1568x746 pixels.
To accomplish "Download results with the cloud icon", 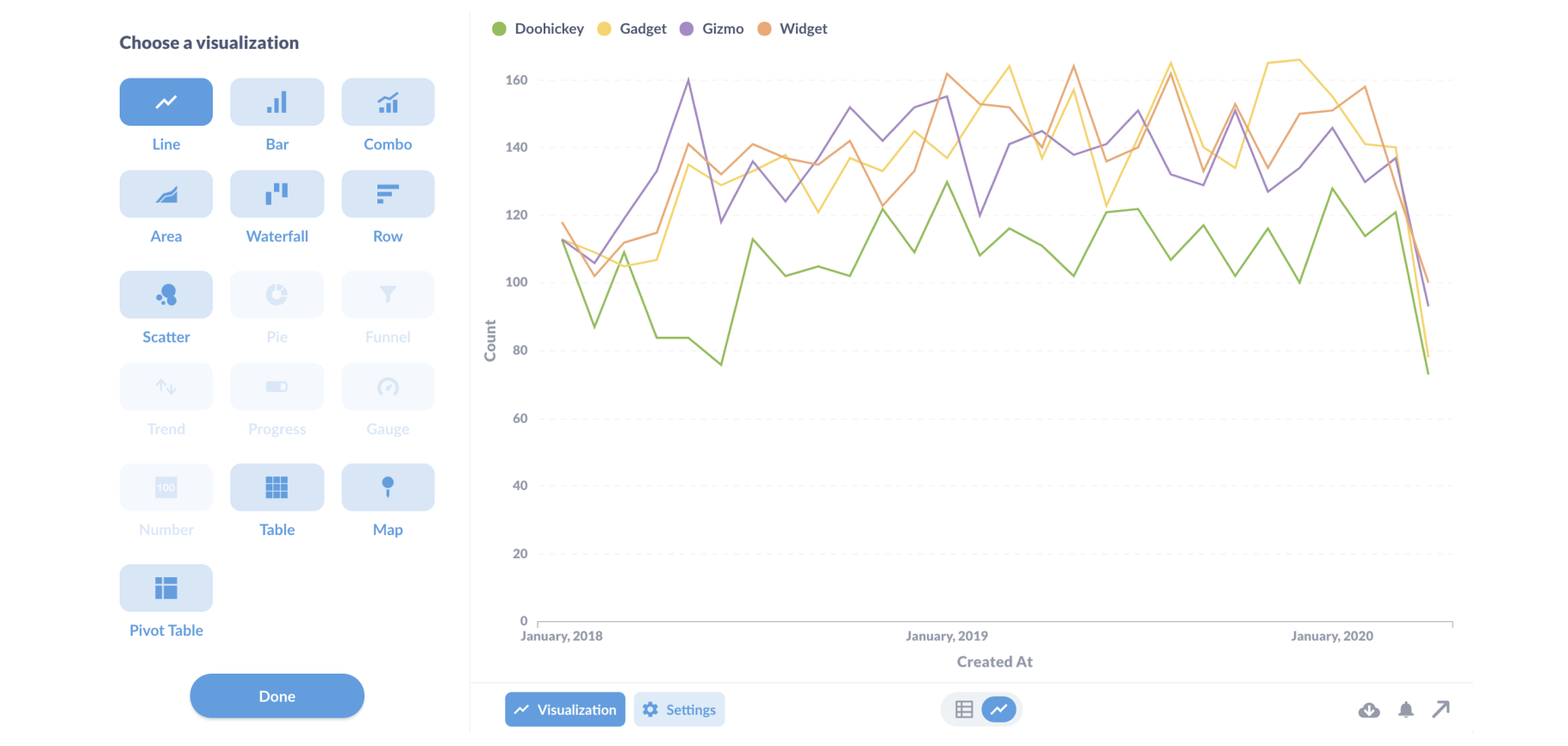I will pyautogui.click(x=1369, y=710).
